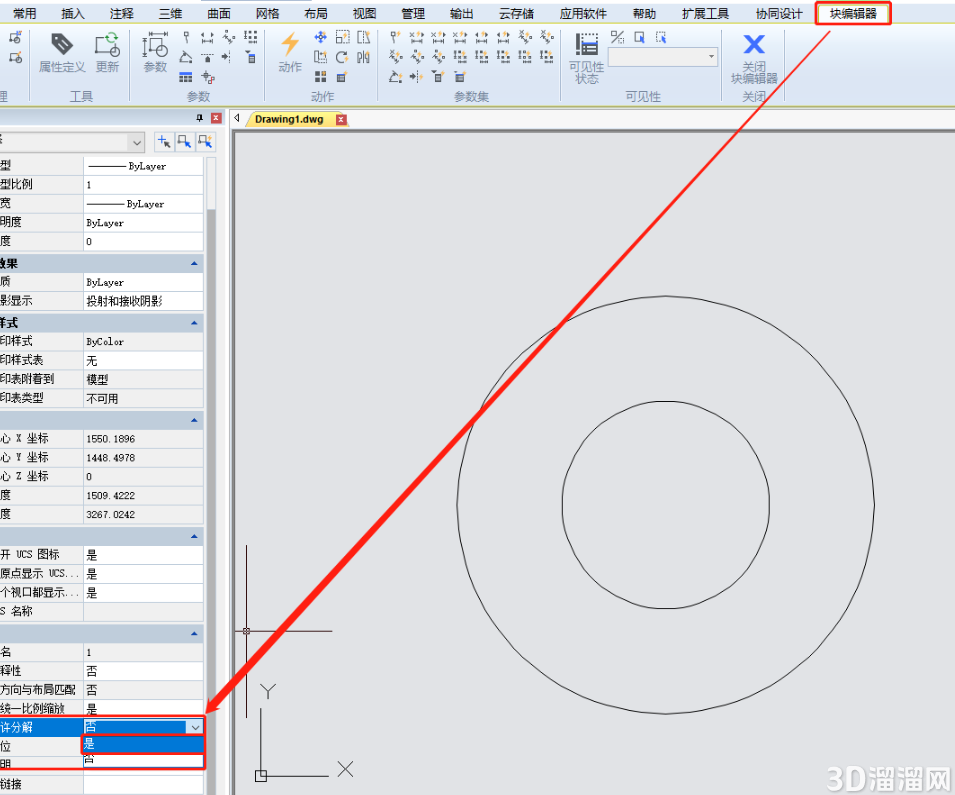Select the point parameter pin icon

186,38
